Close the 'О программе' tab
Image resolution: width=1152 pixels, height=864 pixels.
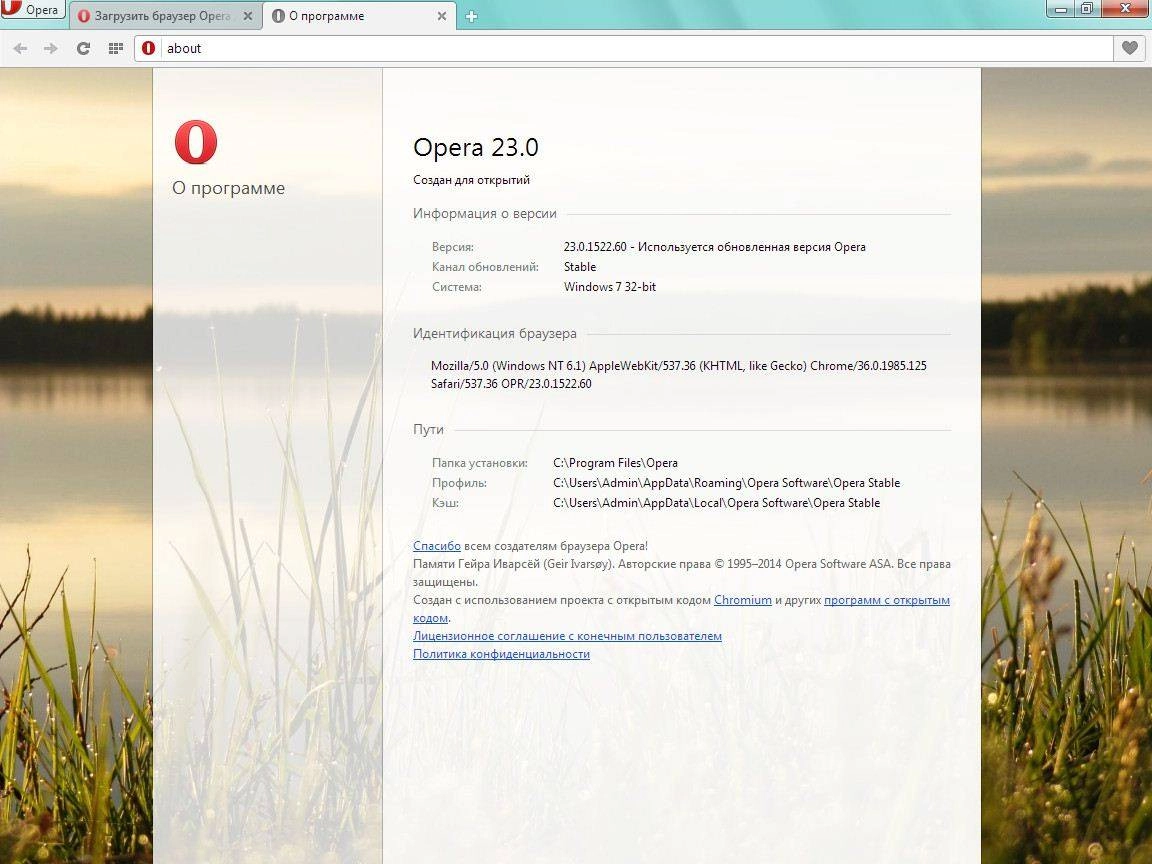442,15
